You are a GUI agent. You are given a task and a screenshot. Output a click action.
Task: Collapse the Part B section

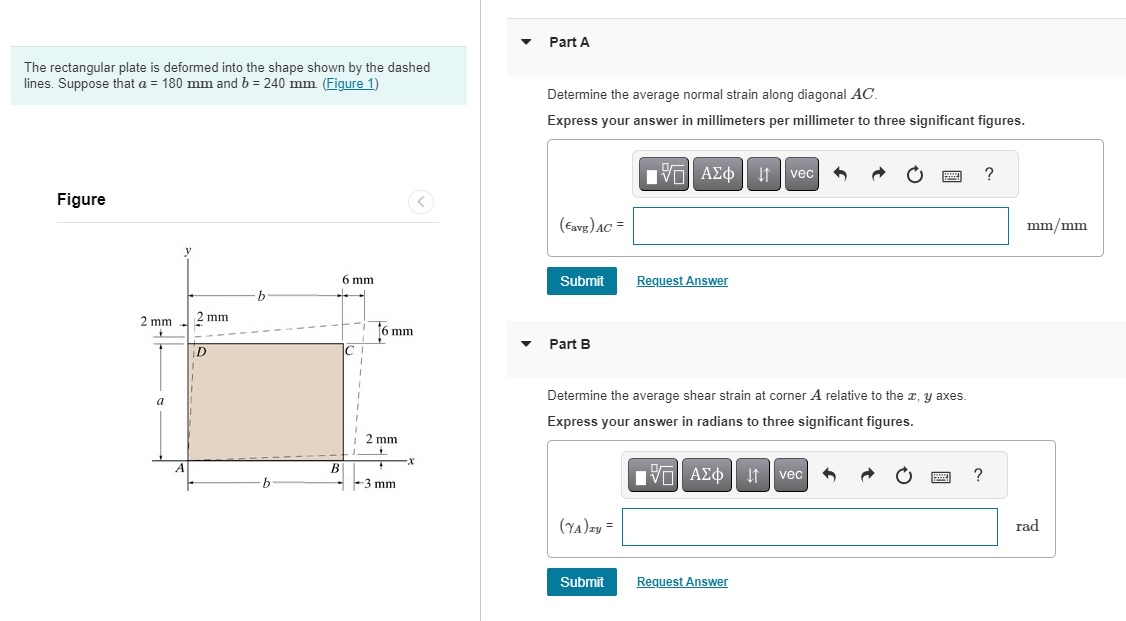pyautogui.click(x=525, y=343)
